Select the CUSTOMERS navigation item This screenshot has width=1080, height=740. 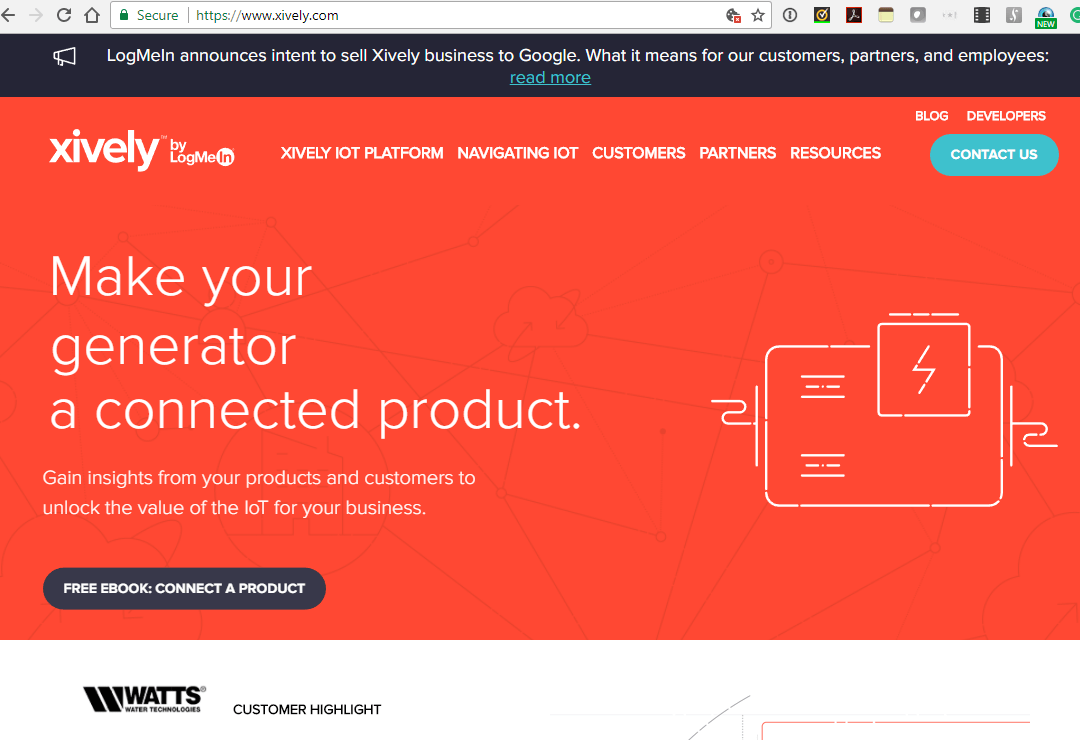pyautogui.click(x=638, y=153)
